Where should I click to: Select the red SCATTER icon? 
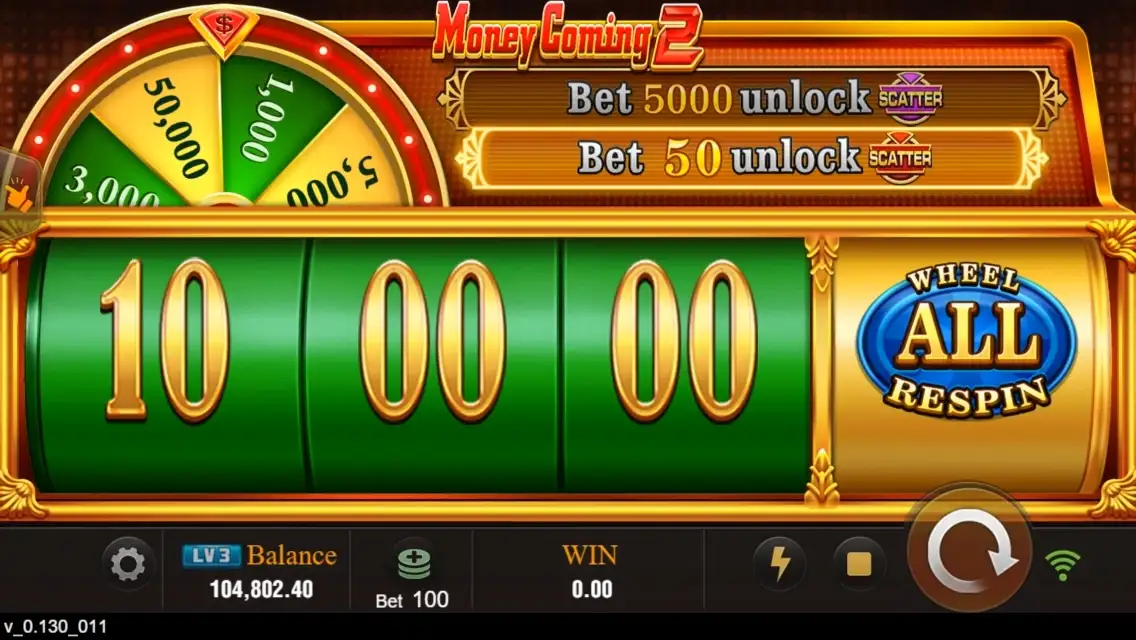[901, 157]
